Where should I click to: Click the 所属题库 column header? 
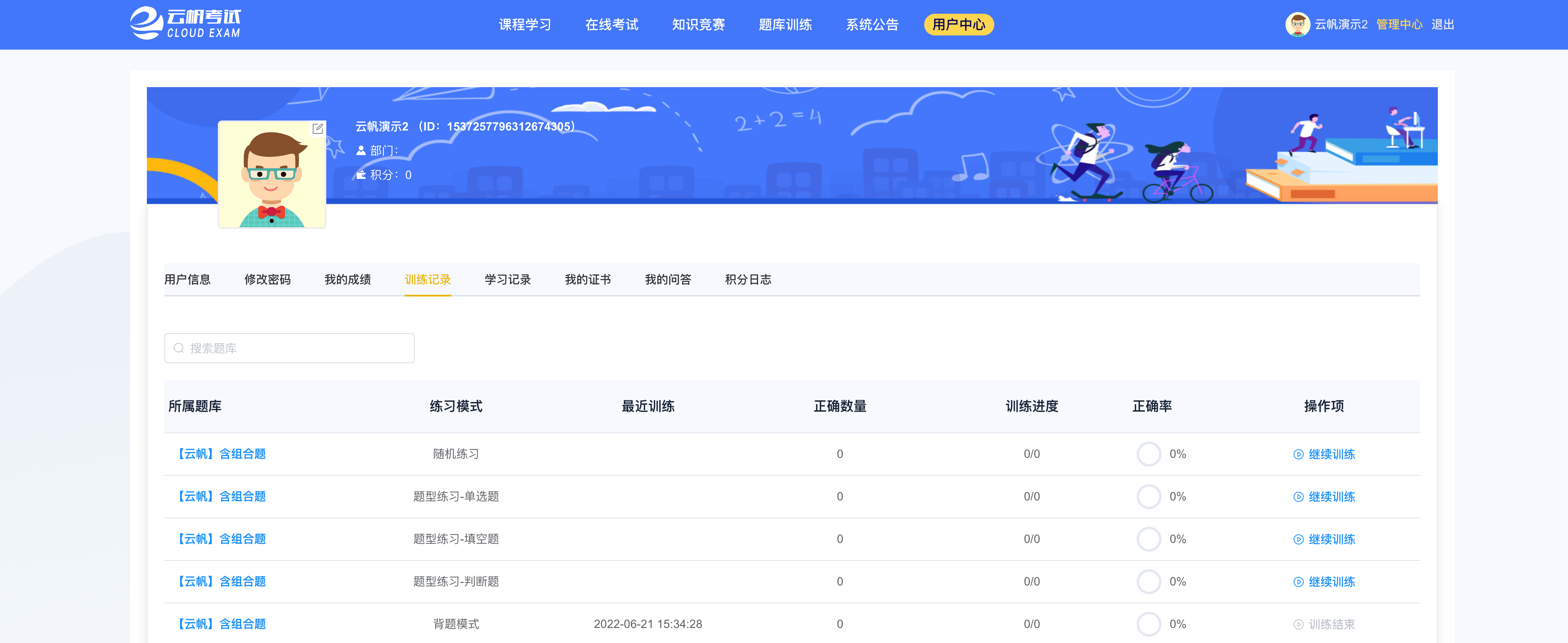(x=195, y=407)
